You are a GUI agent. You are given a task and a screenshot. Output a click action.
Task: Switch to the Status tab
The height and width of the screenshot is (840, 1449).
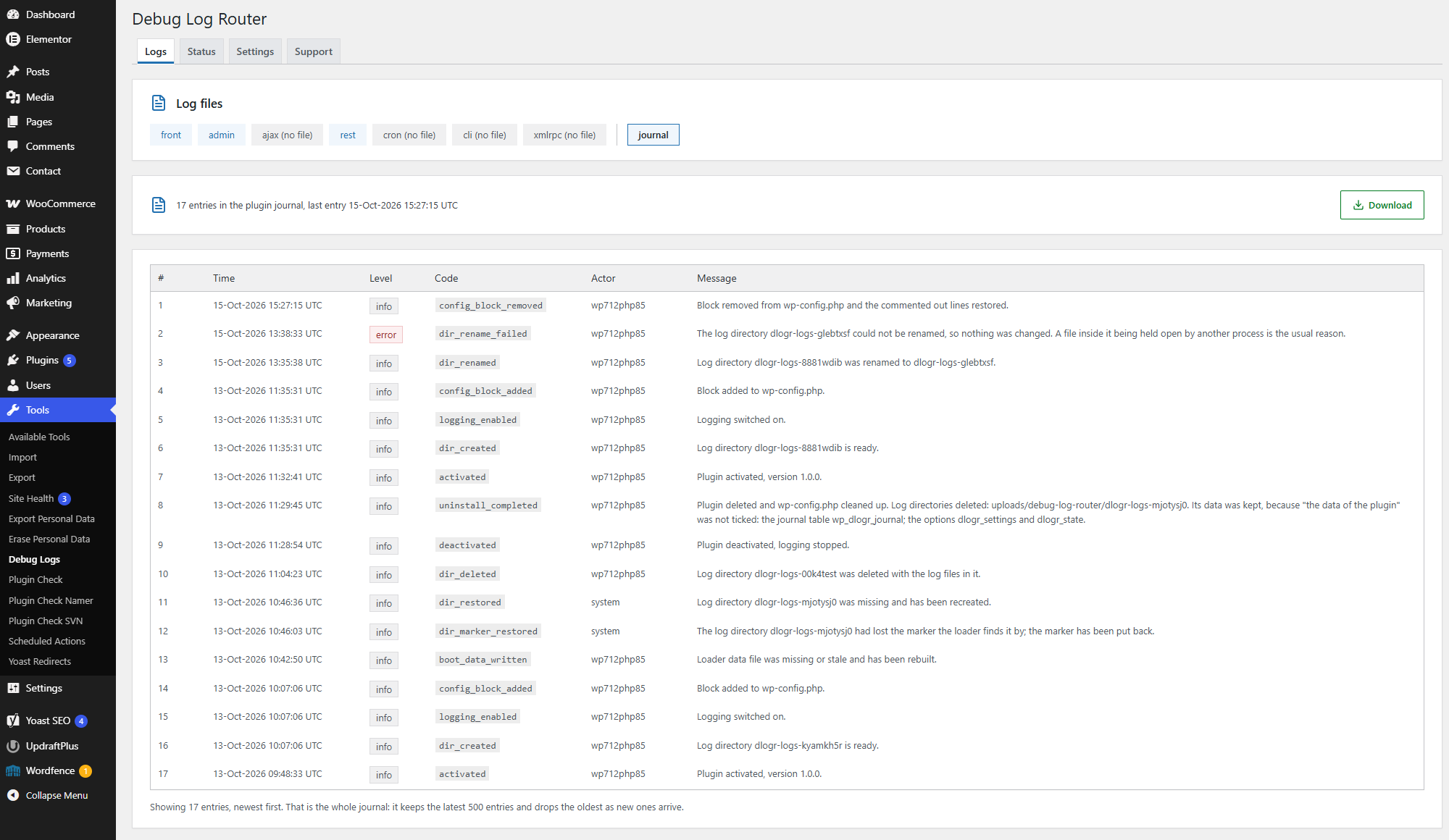click(x=201, y=51)
